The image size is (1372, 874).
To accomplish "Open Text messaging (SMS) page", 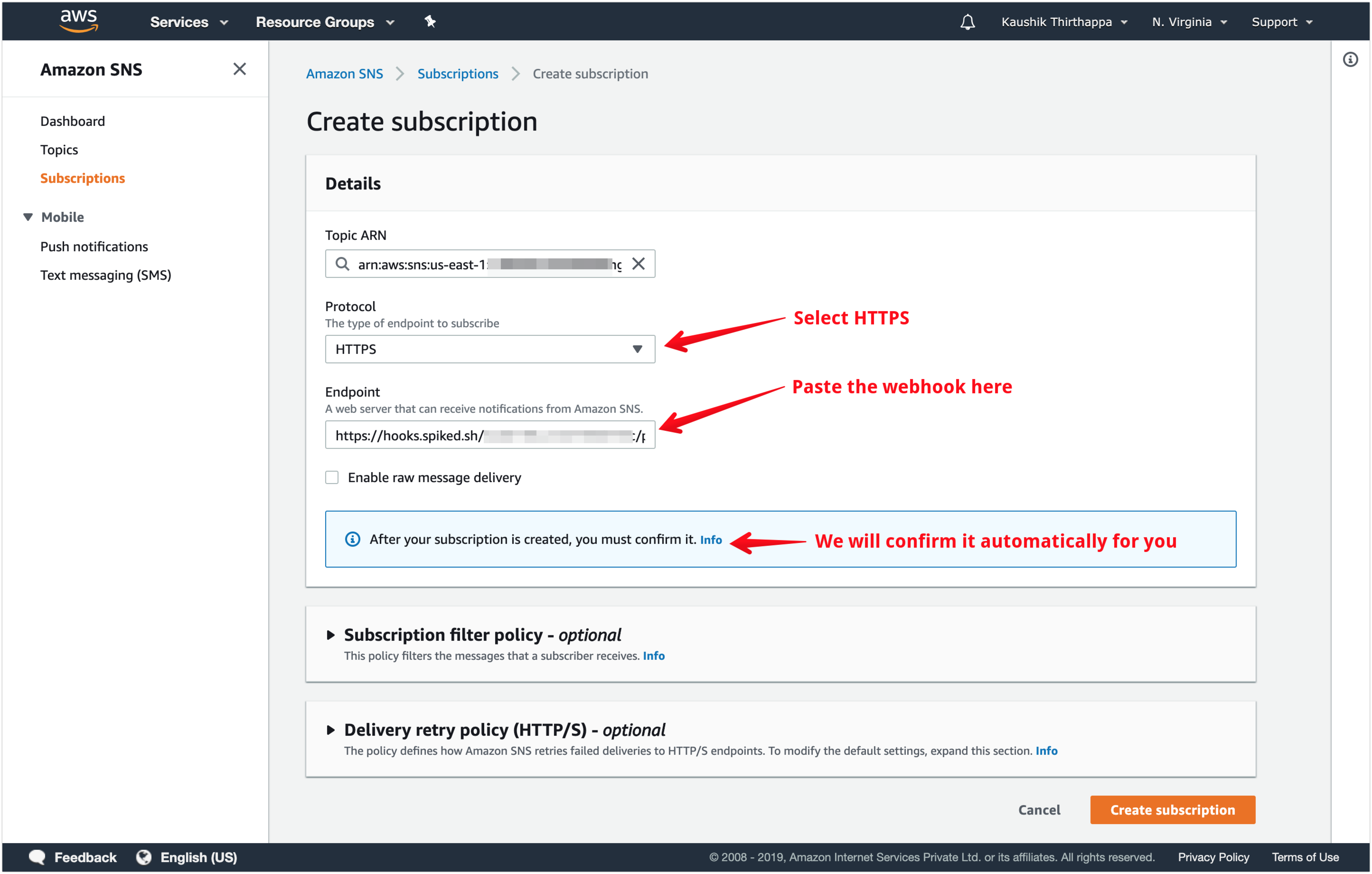I will pos(105,275).
